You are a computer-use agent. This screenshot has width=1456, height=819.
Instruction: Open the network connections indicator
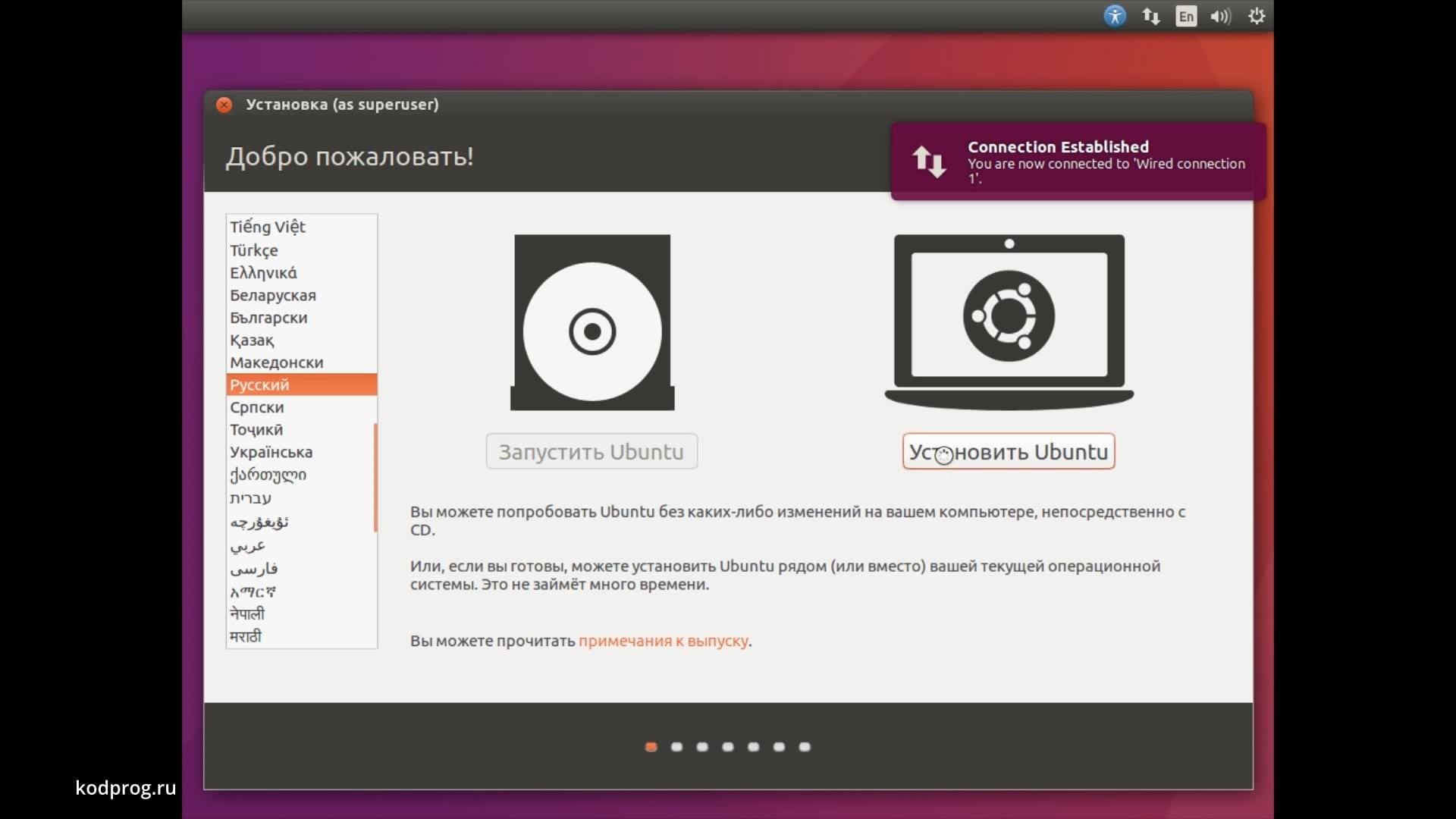click(1151, 16)
